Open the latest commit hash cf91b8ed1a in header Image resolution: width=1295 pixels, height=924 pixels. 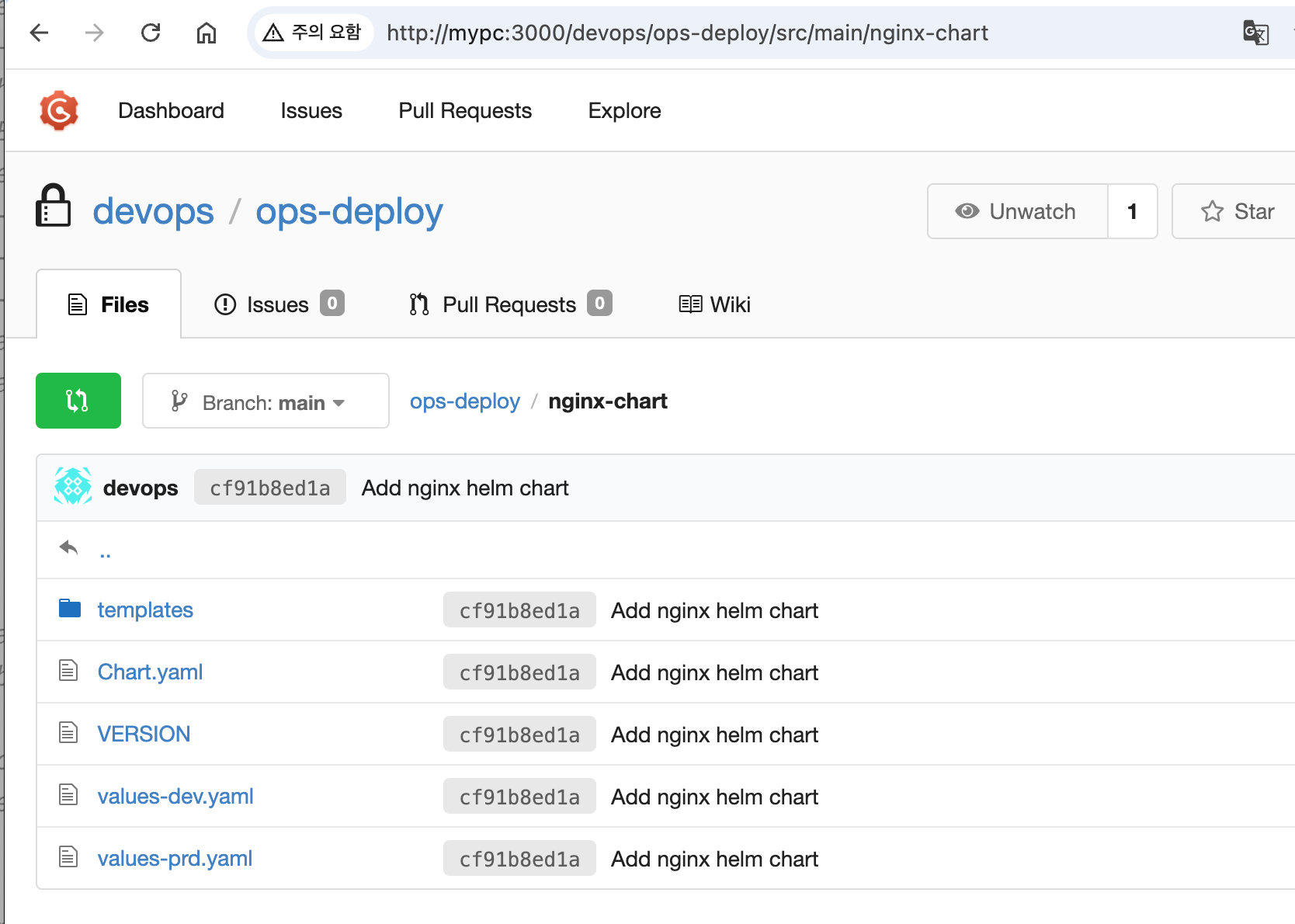pos(270,488)
